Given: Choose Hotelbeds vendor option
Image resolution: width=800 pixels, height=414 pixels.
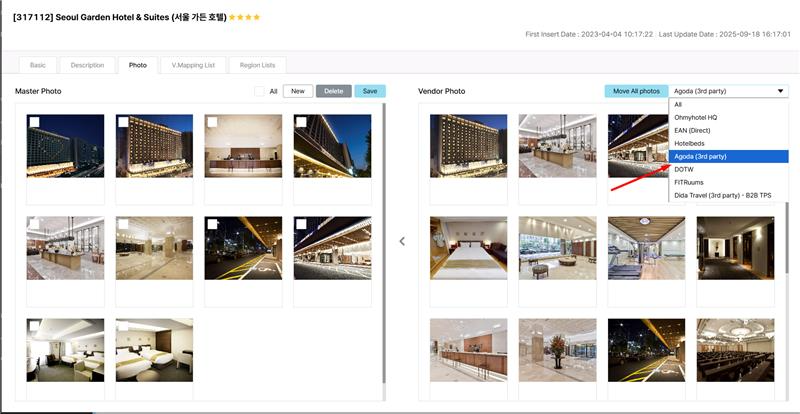Looking at the screenshot, I should pyautogui.click(x=728, y=143).
